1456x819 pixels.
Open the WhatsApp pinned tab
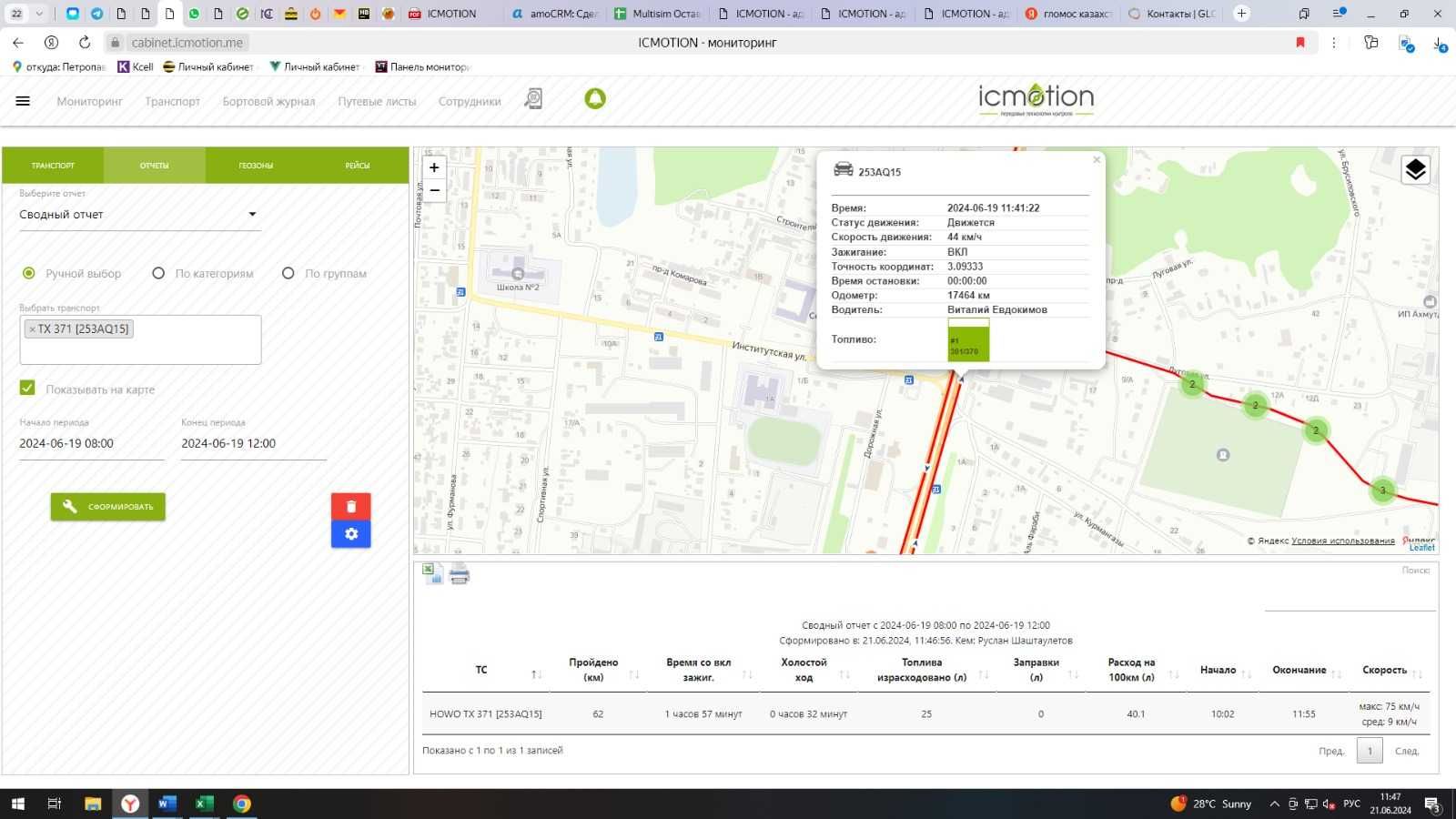pos(194,14)
